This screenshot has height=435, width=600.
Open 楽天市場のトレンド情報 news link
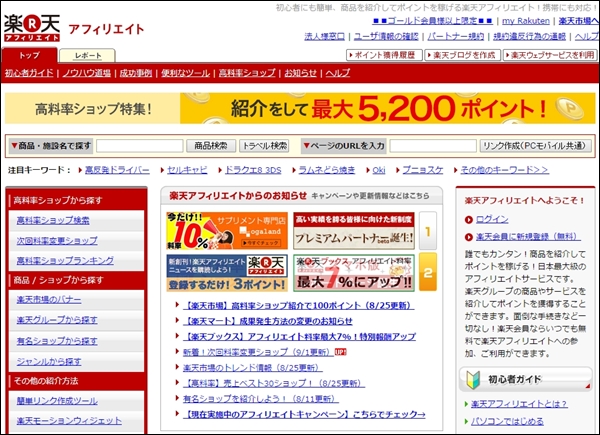(x=253, y=368)
